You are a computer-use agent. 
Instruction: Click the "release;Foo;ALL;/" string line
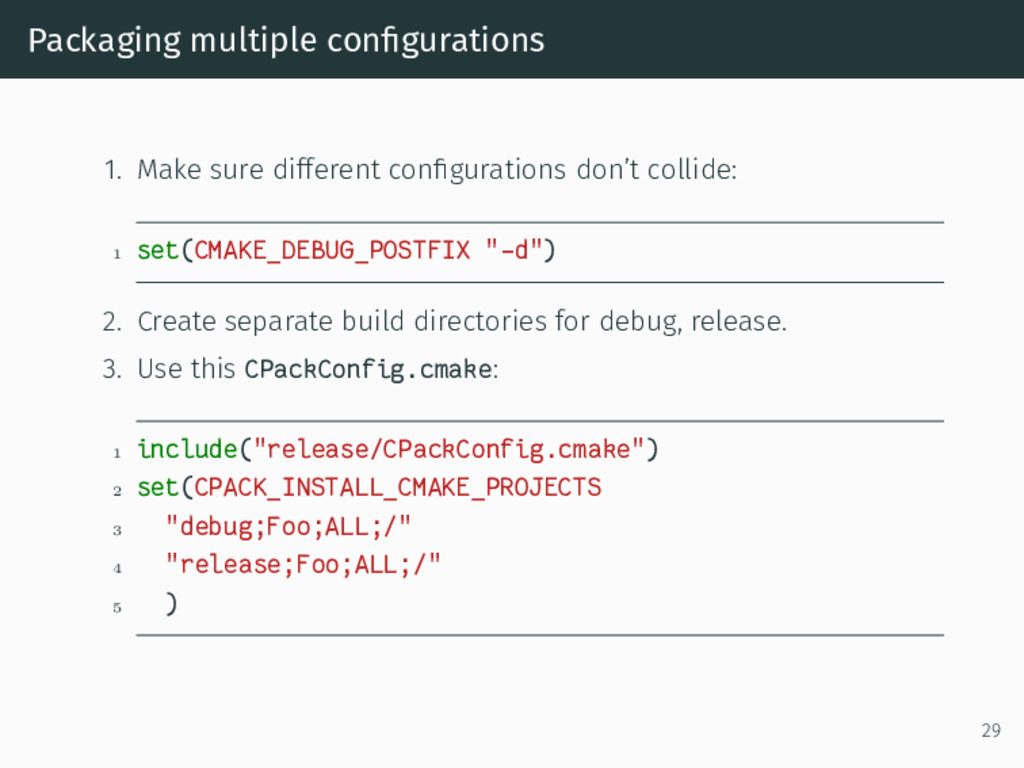tap(303, 565)
